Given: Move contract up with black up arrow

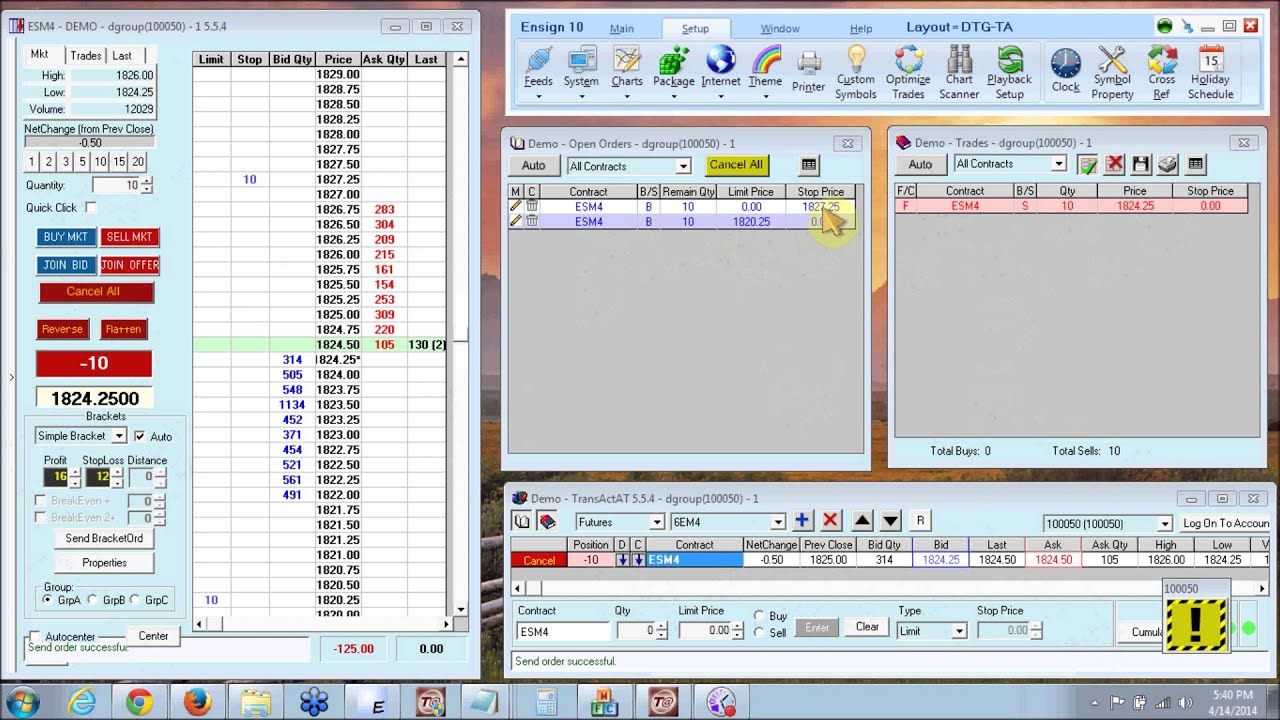Looking at the screenshot, I should [x=862, y=520].
